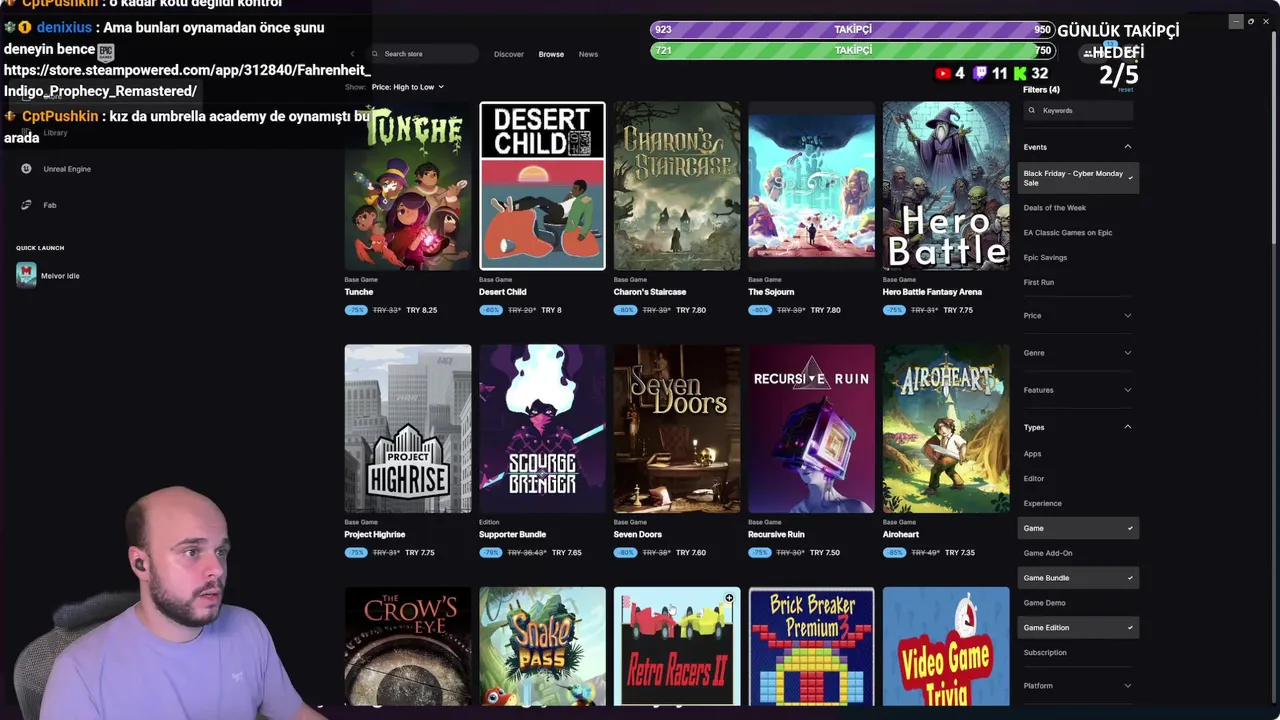The image size is (1280, 720).
Task: Open the Price: High to Low sort dropdown
Action: click(x=407, y=87)
